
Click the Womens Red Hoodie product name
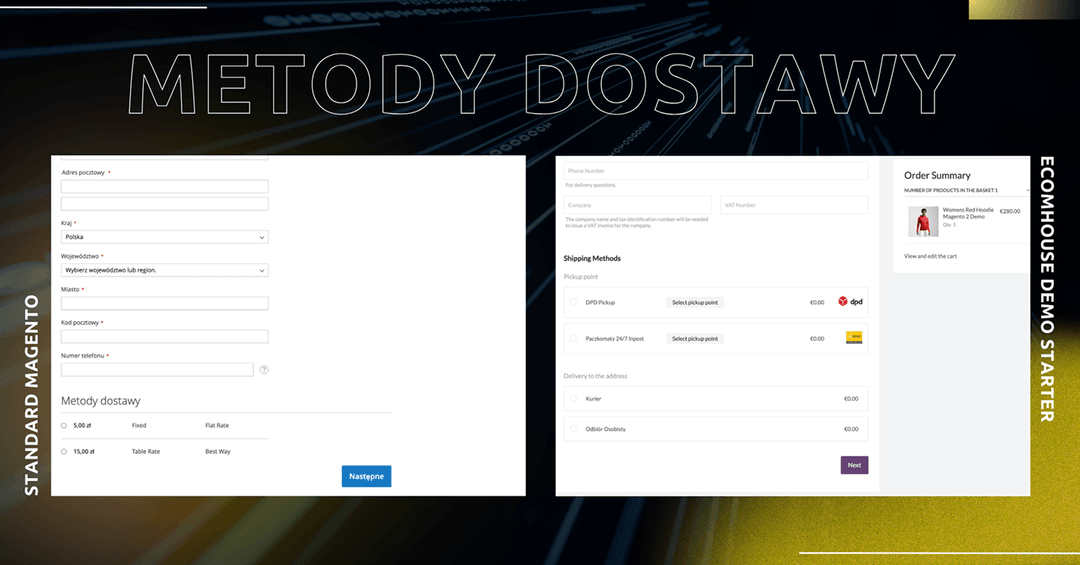[968, 213]
